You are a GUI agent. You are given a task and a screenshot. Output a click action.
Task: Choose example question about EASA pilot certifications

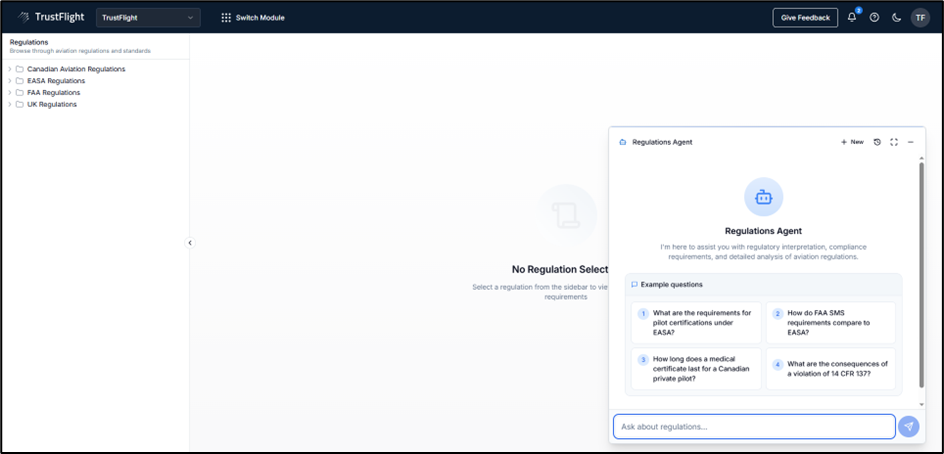point(696,322)
